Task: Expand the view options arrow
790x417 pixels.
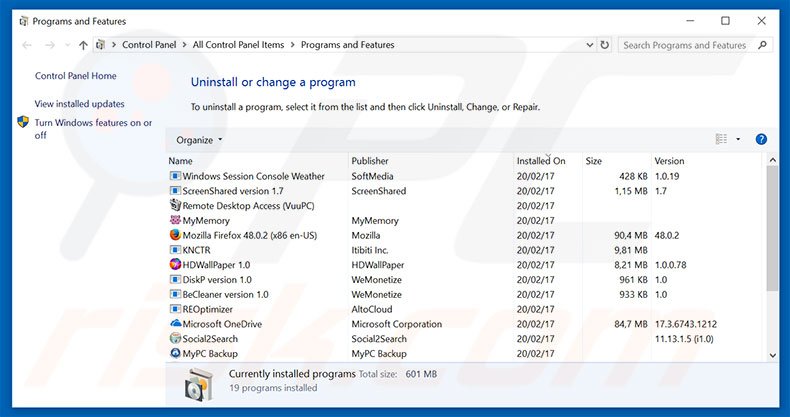Action: [738, 140]
